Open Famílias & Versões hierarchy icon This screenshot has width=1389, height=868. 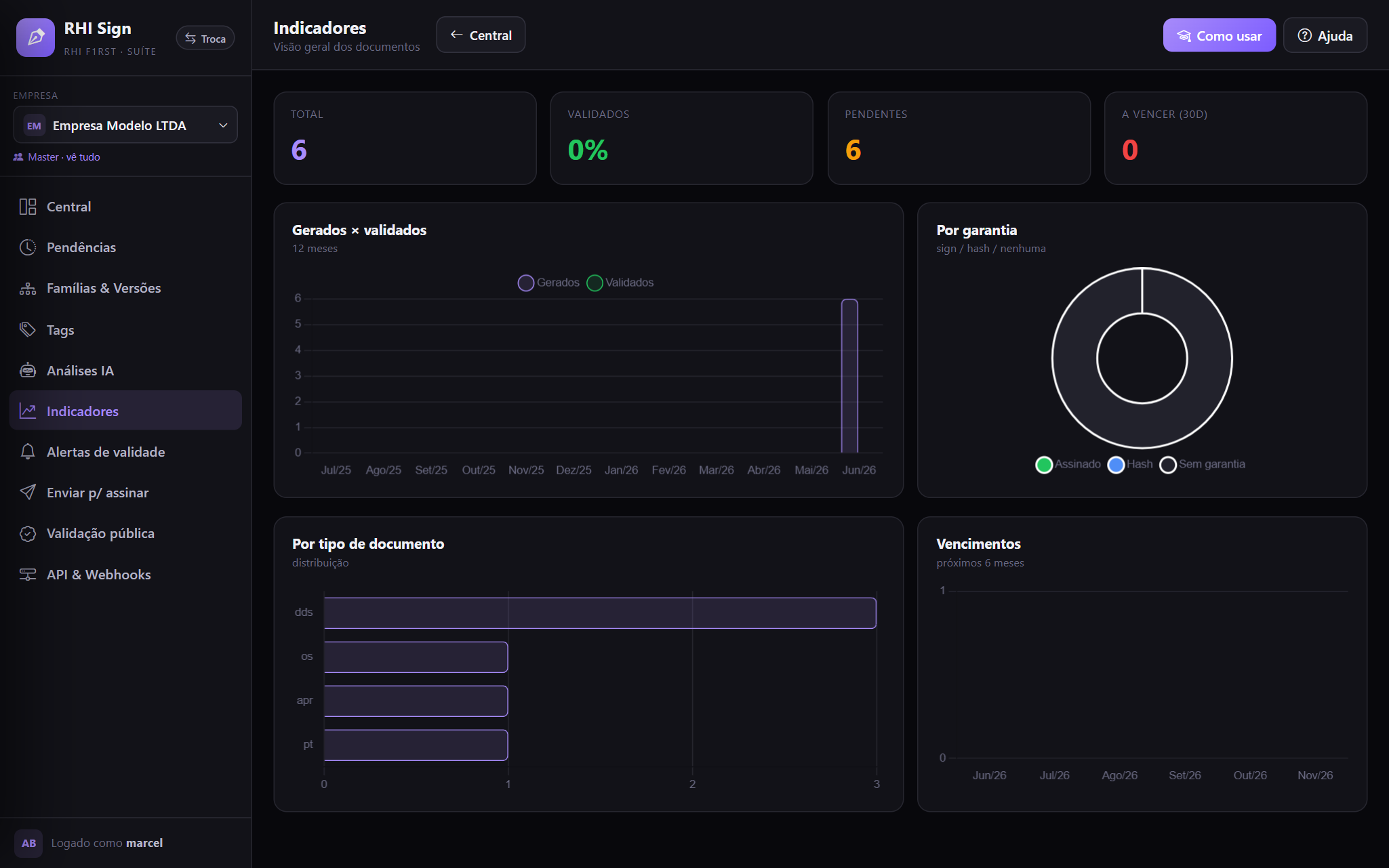(x=28, y=288)
